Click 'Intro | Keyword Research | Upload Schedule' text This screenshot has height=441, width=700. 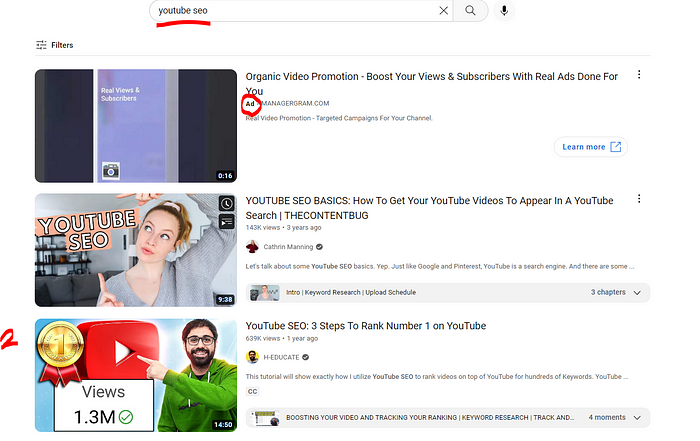pos(351,292)
